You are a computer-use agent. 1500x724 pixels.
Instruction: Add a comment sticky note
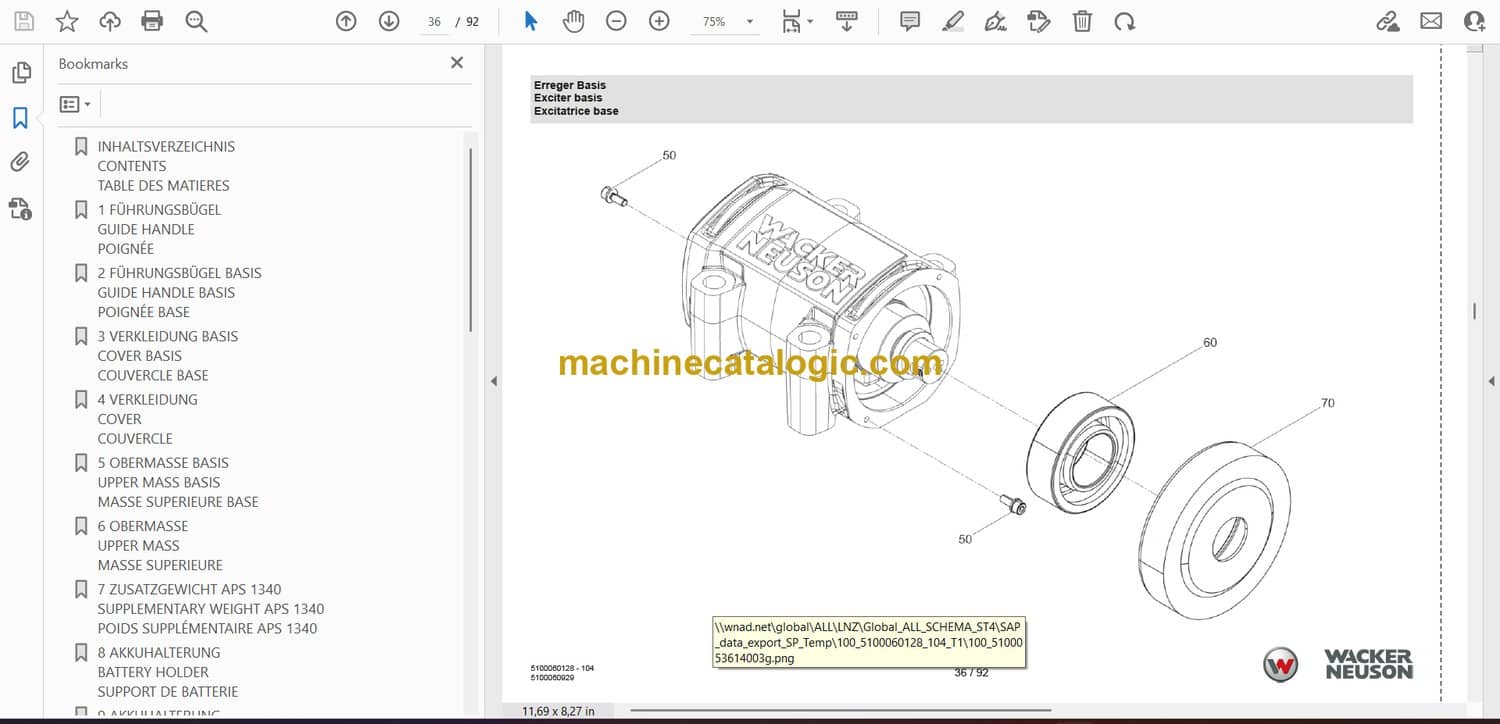[x=910, y=21]
